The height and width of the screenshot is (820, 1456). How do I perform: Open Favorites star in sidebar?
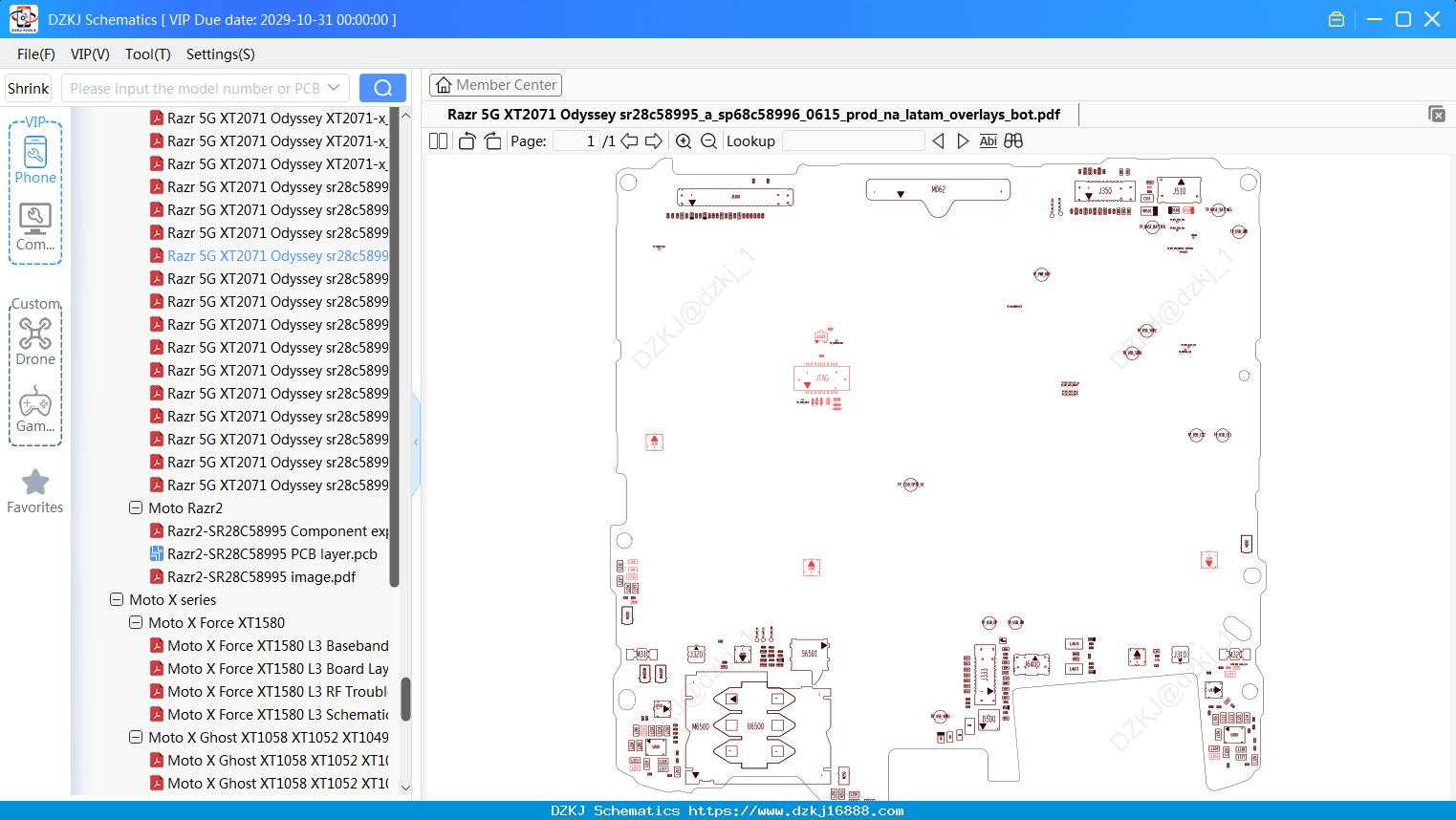pyautogui.click(x=35, y=491)
